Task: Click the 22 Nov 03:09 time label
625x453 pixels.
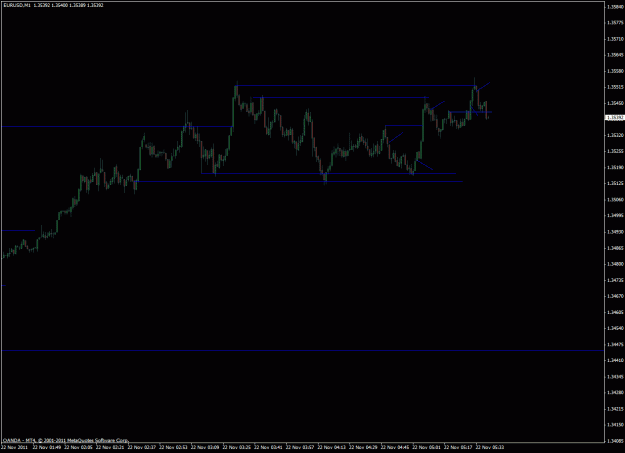Action: coord(205,447)
